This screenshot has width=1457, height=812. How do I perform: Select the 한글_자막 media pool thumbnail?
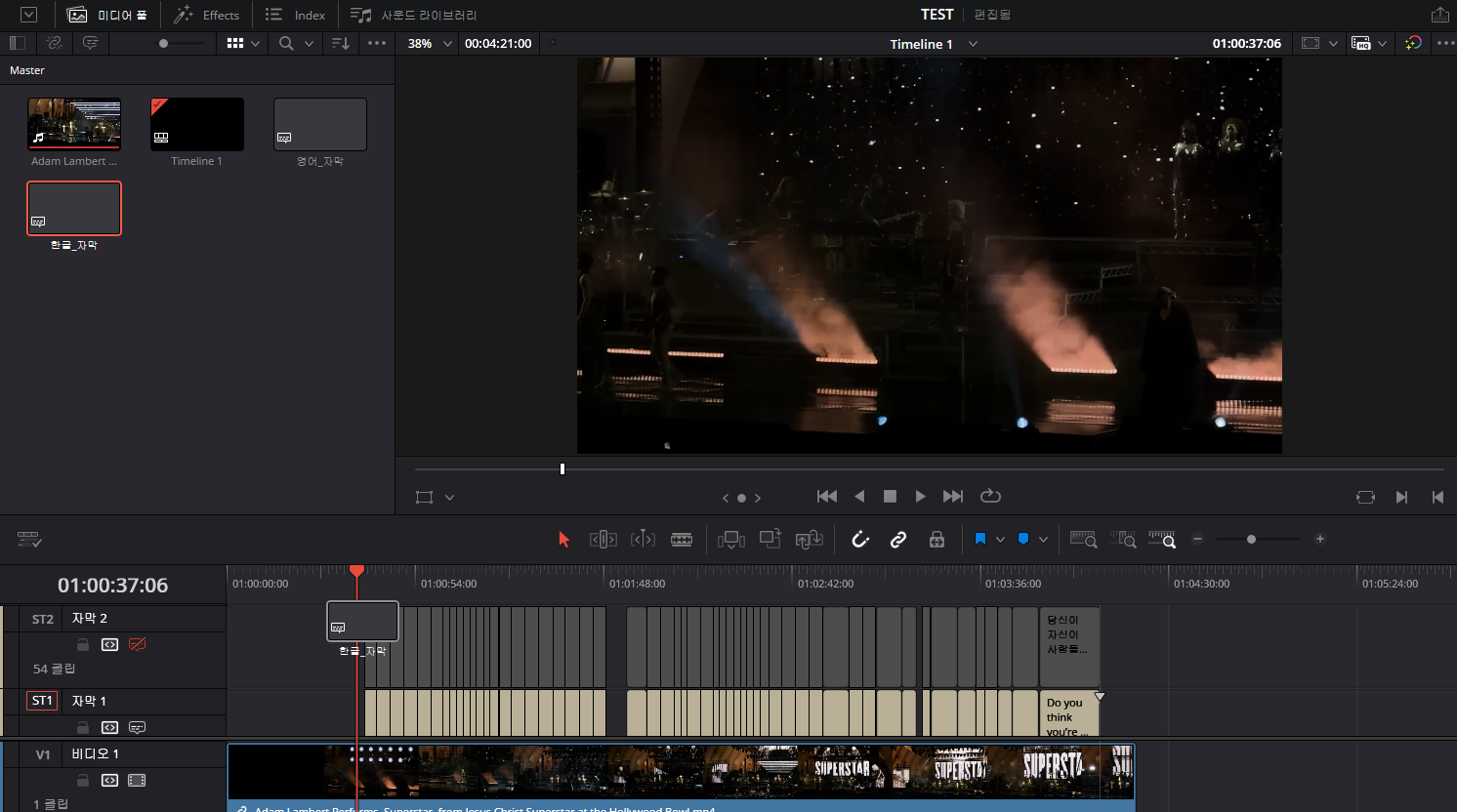pos(74,208)
